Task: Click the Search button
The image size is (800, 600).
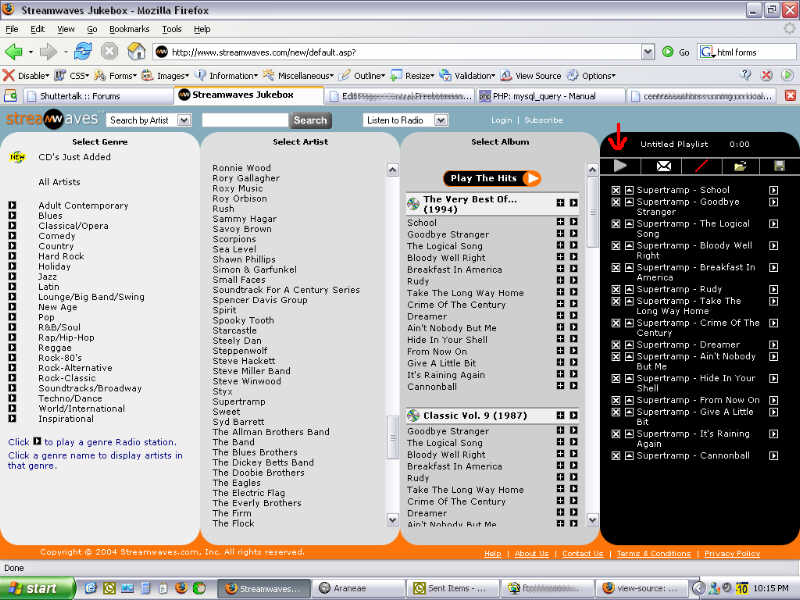Action: (x=310, y=120)
